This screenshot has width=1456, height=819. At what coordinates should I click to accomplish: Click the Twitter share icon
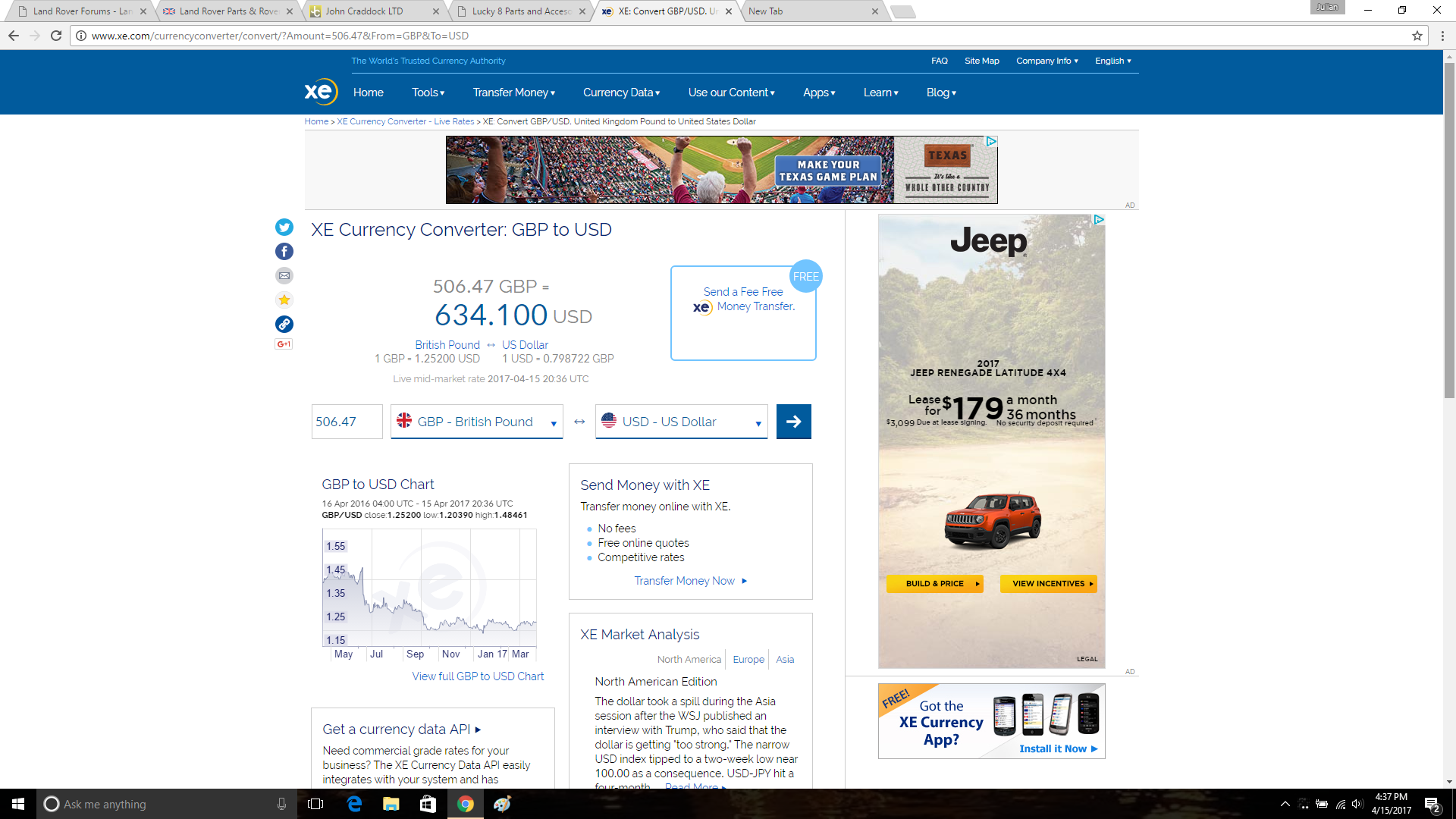pyautogui.click(x=284, y=227)
